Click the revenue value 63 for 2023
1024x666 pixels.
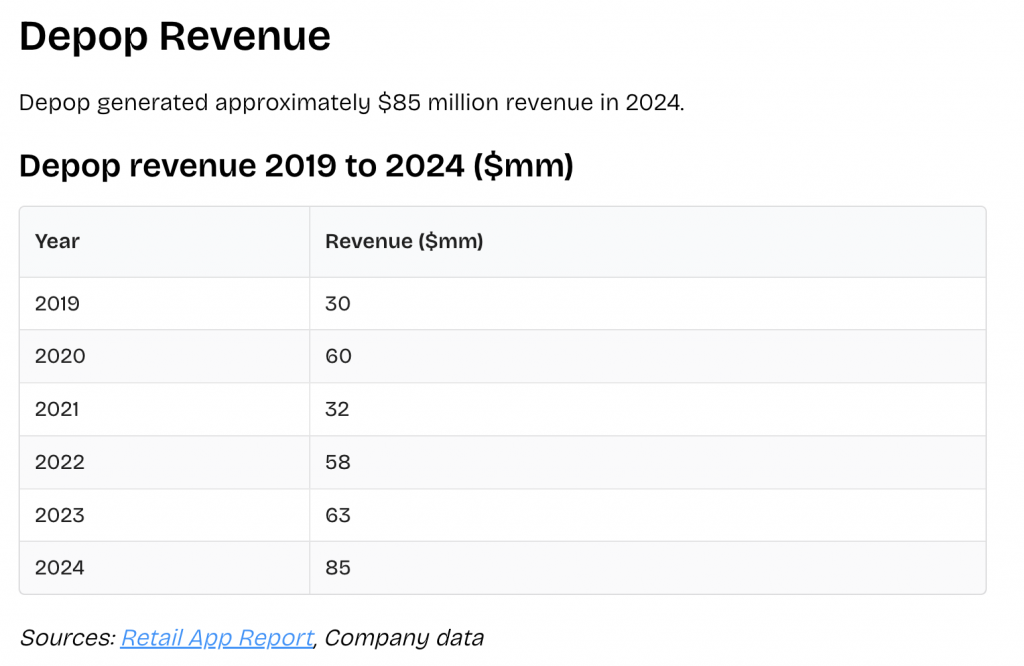pyautogui.click(x=337, y=515)
